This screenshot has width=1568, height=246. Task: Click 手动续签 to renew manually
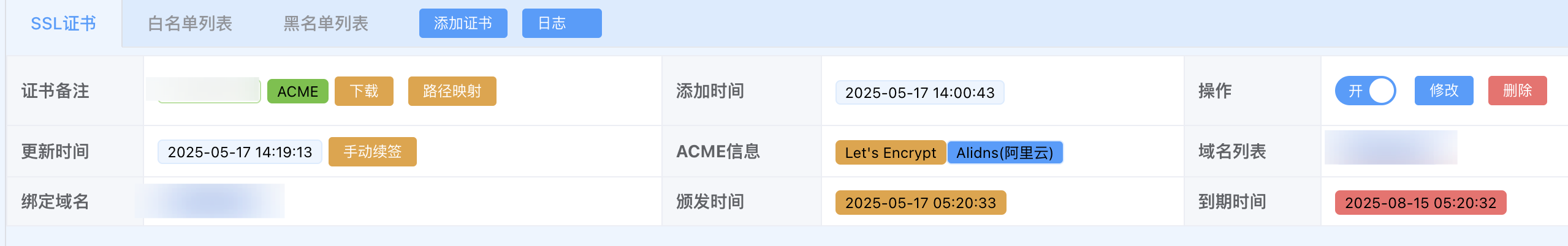click(373, 152)
